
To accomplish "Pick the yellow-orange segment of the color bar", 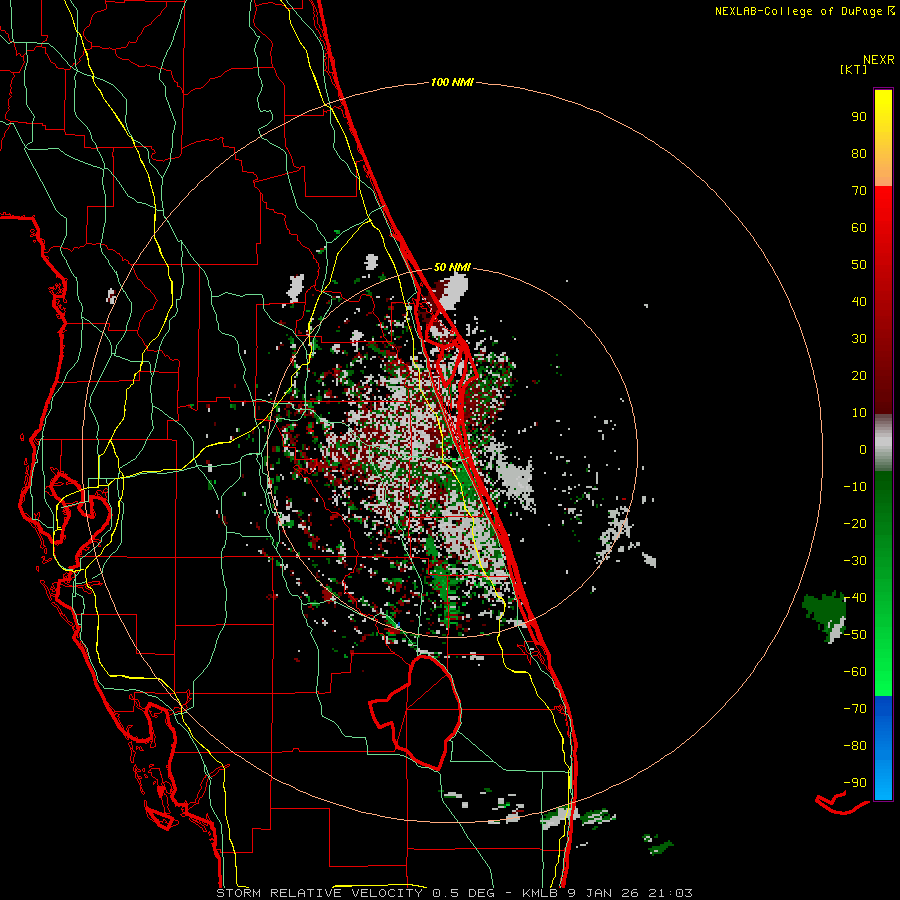I will click(883, 138).
